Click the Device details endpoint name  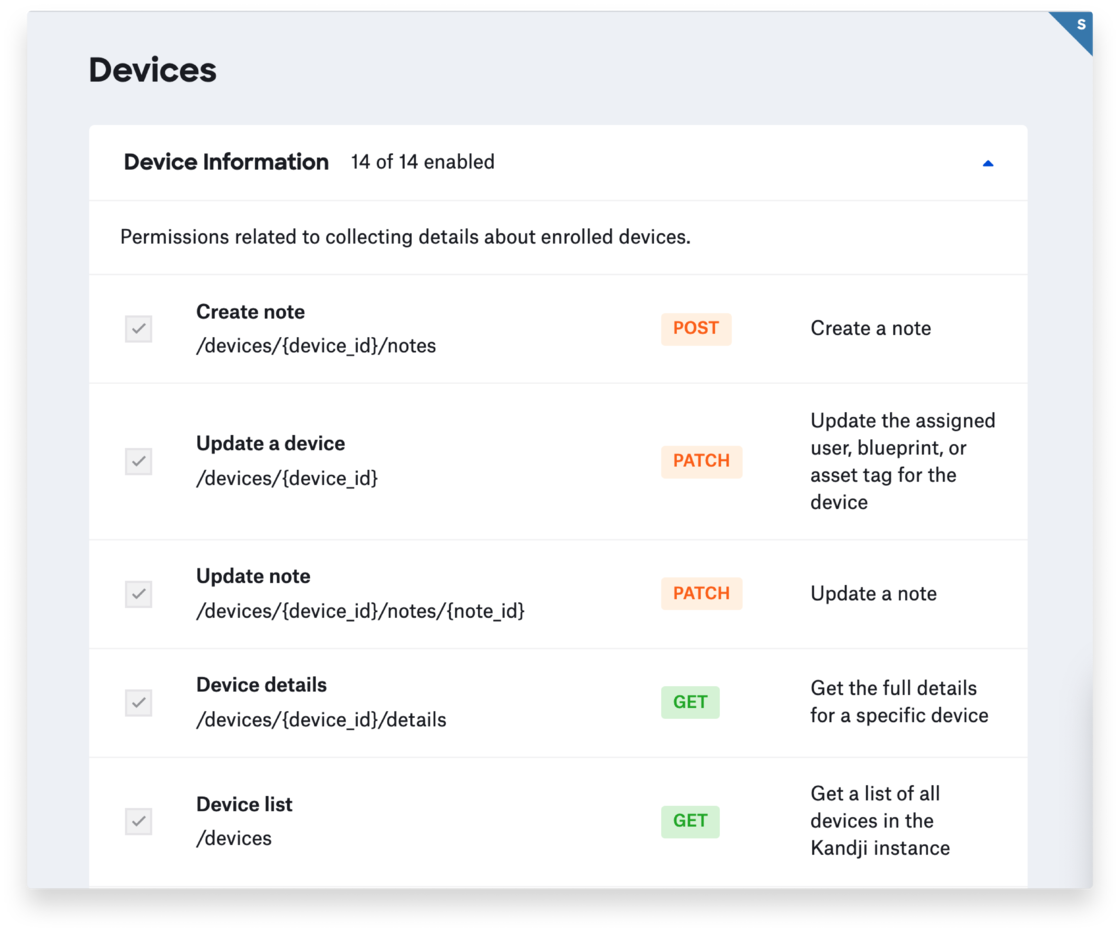point(261,685)
